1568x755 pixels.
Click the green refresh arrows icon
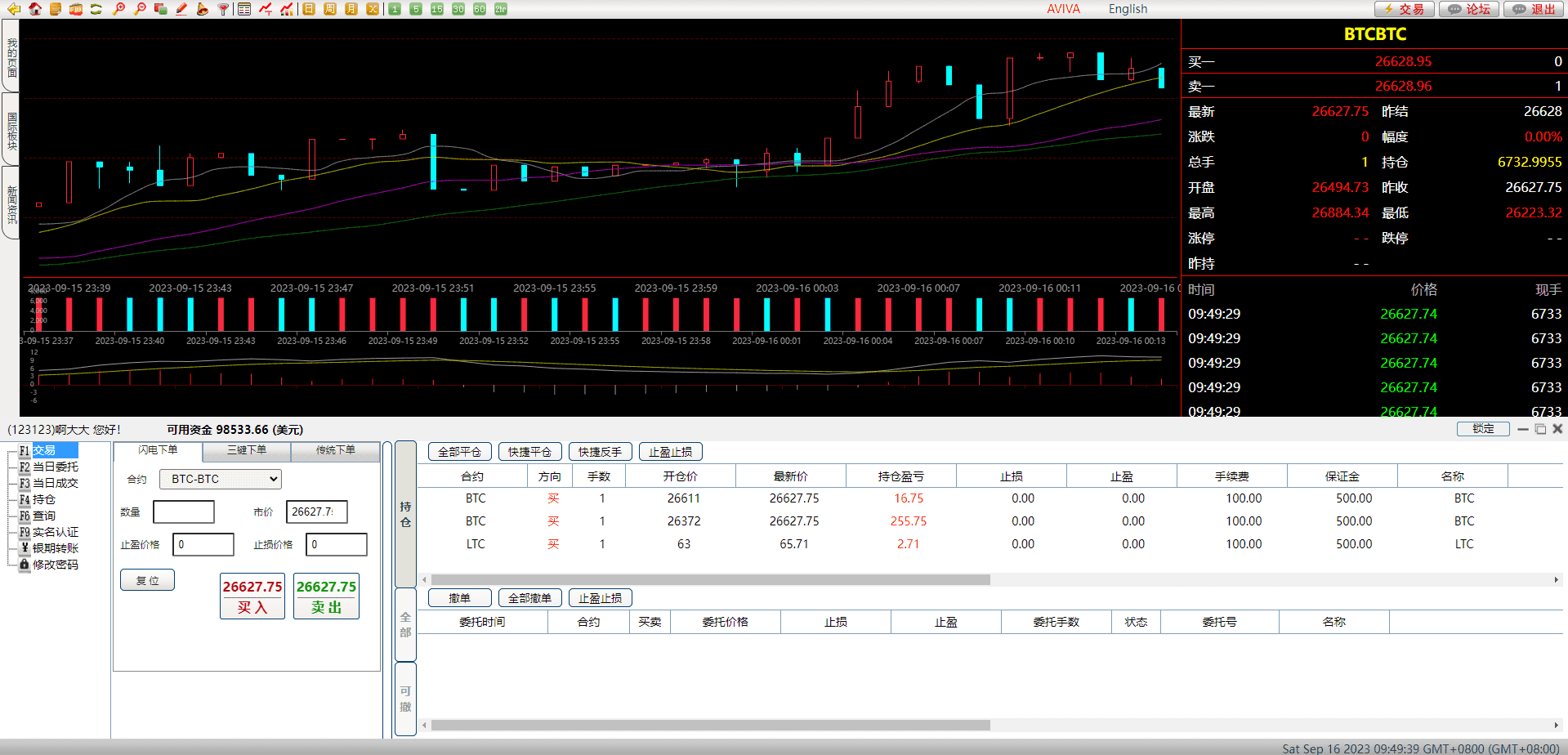[96, 9]
